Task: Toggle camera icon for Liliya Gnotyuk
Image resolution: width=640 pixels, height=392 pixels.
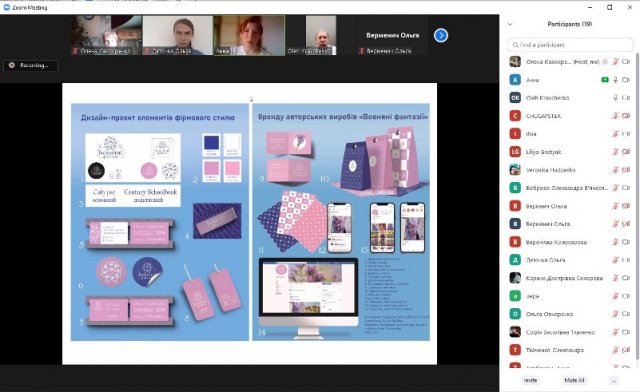Action: 626,151
